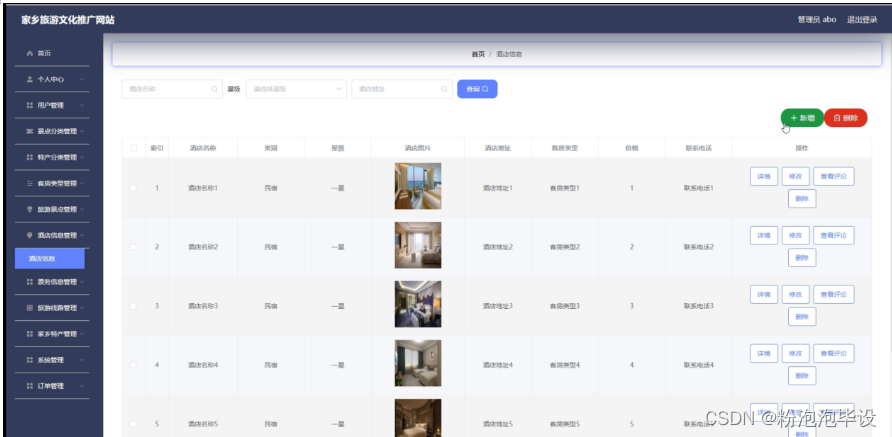Click 查看评论 for 酒店名称4
Viewport: 892px width, 437px height.
click(833, 353)
